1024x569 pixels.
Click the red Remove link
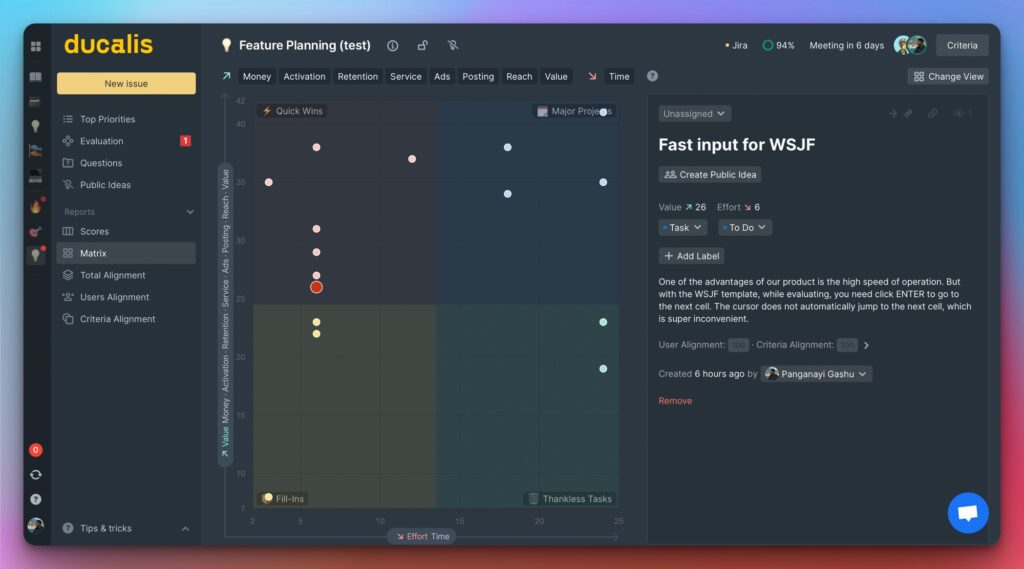click(675, 401)
